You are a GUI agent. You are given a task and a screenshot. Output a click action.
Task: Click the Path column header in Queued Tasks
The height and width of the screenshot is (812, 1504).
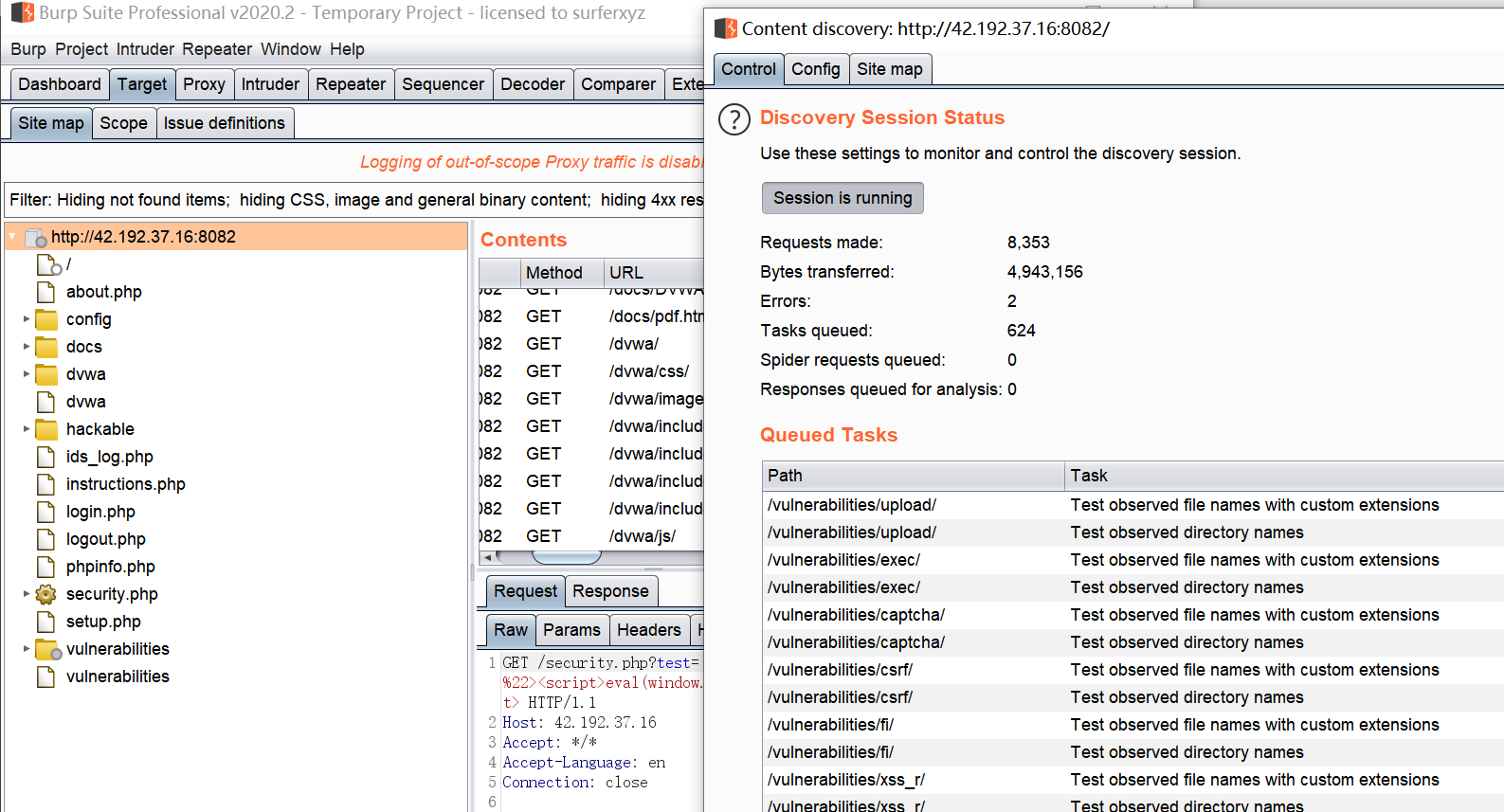point(914,476)
